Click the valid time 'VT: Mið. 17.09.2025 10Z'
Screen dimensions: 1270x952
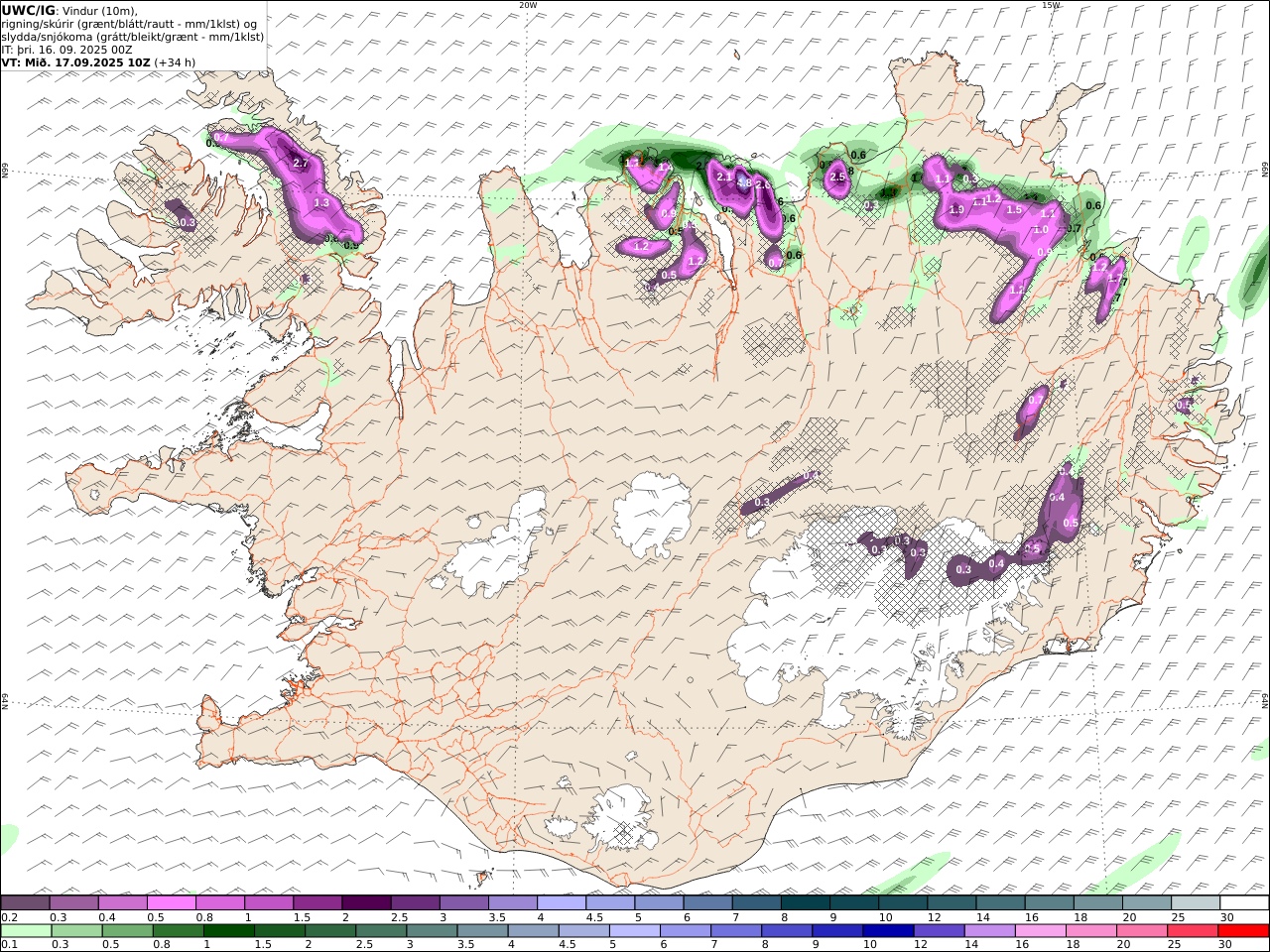pyautogui.click(x=76, y=61)
